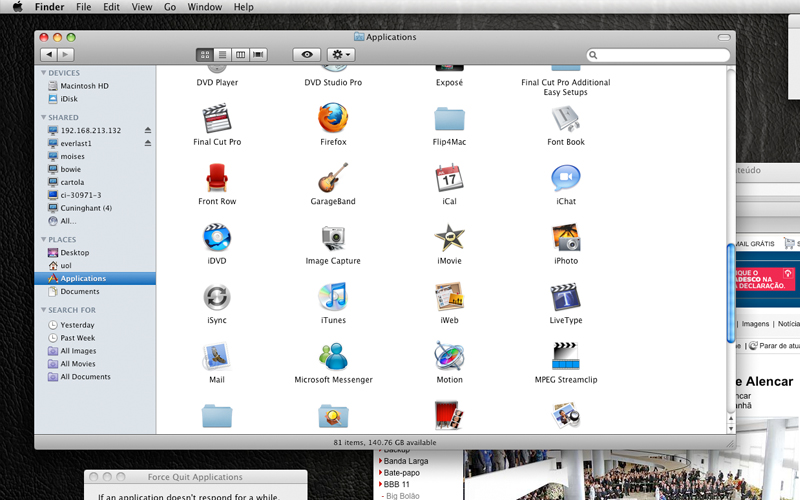Image resolution: width=800 pixels, height=500 pixels.
Task: Click the Quick Look eye button
Action: 307,55
